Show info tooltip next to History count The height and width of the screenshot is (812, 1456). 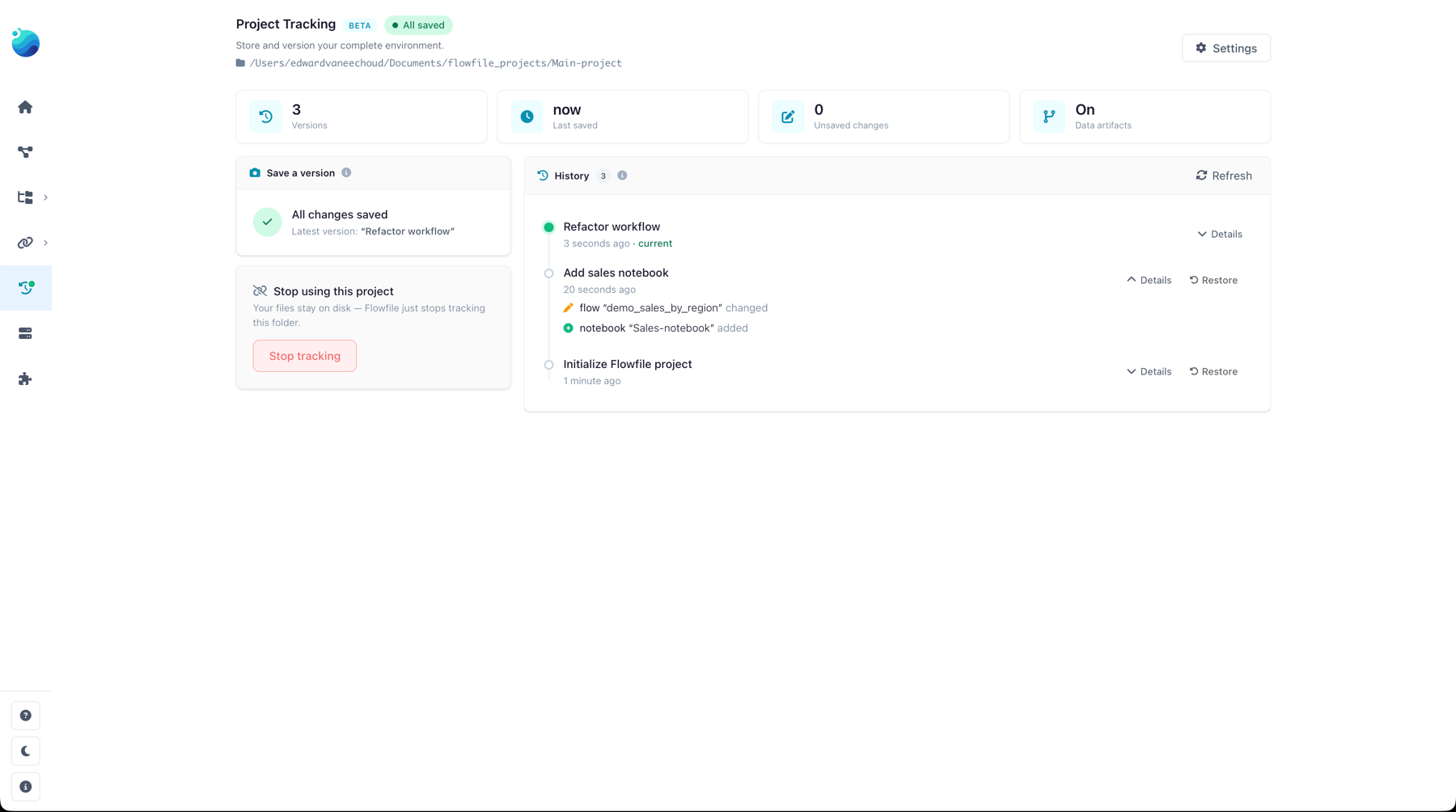coord(622,176)
